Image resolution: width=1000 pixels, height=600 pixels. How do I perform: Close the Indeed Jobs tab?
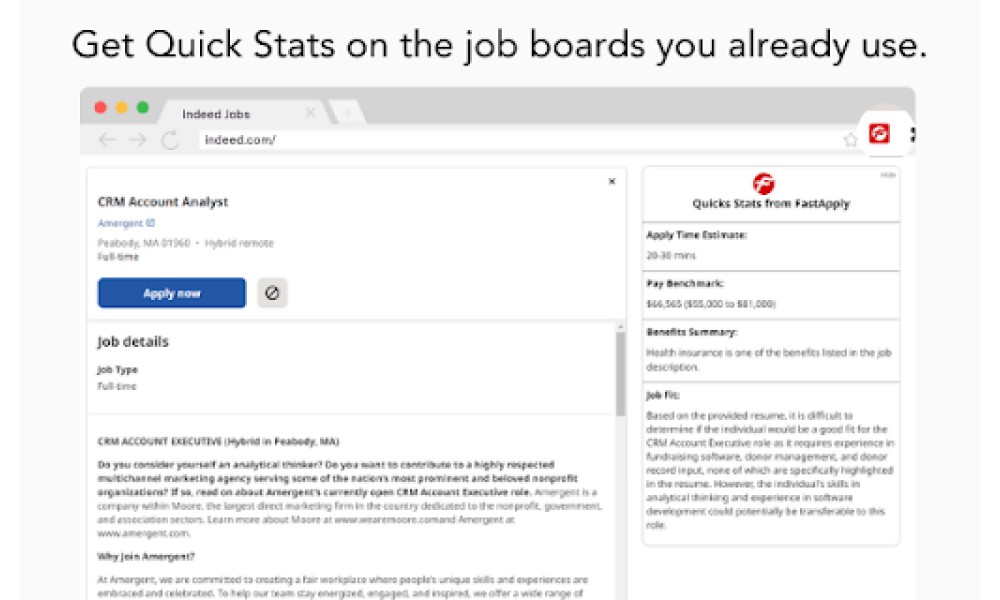tap(310, 113)
